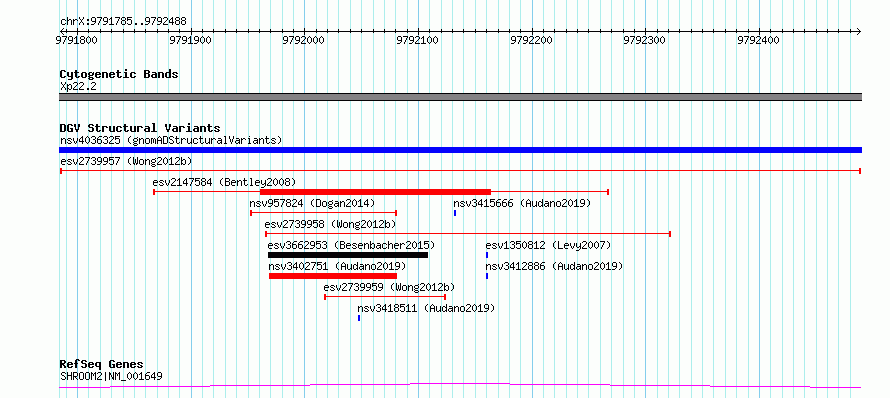Click the ruler's right arrowhead end
This screenshot has width=890, height=398.
coord(858,31)
